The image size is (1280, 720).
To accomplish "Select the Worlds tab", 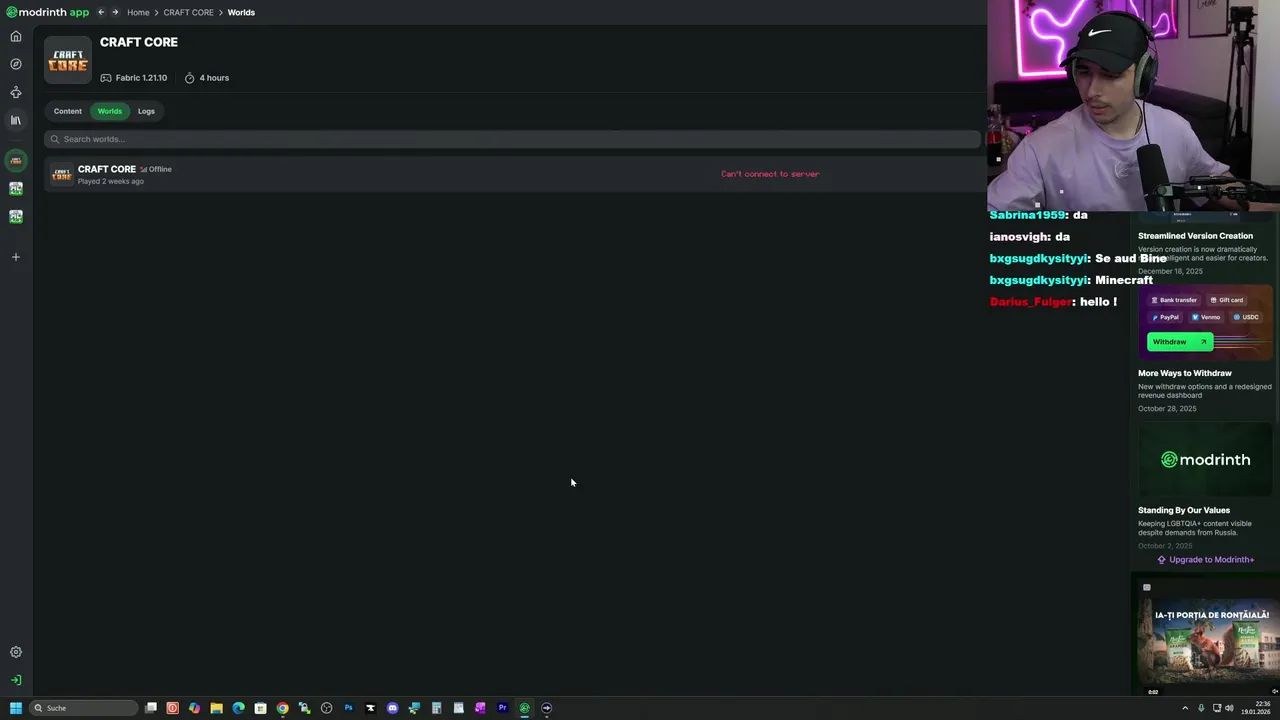I will pos(110,111).
